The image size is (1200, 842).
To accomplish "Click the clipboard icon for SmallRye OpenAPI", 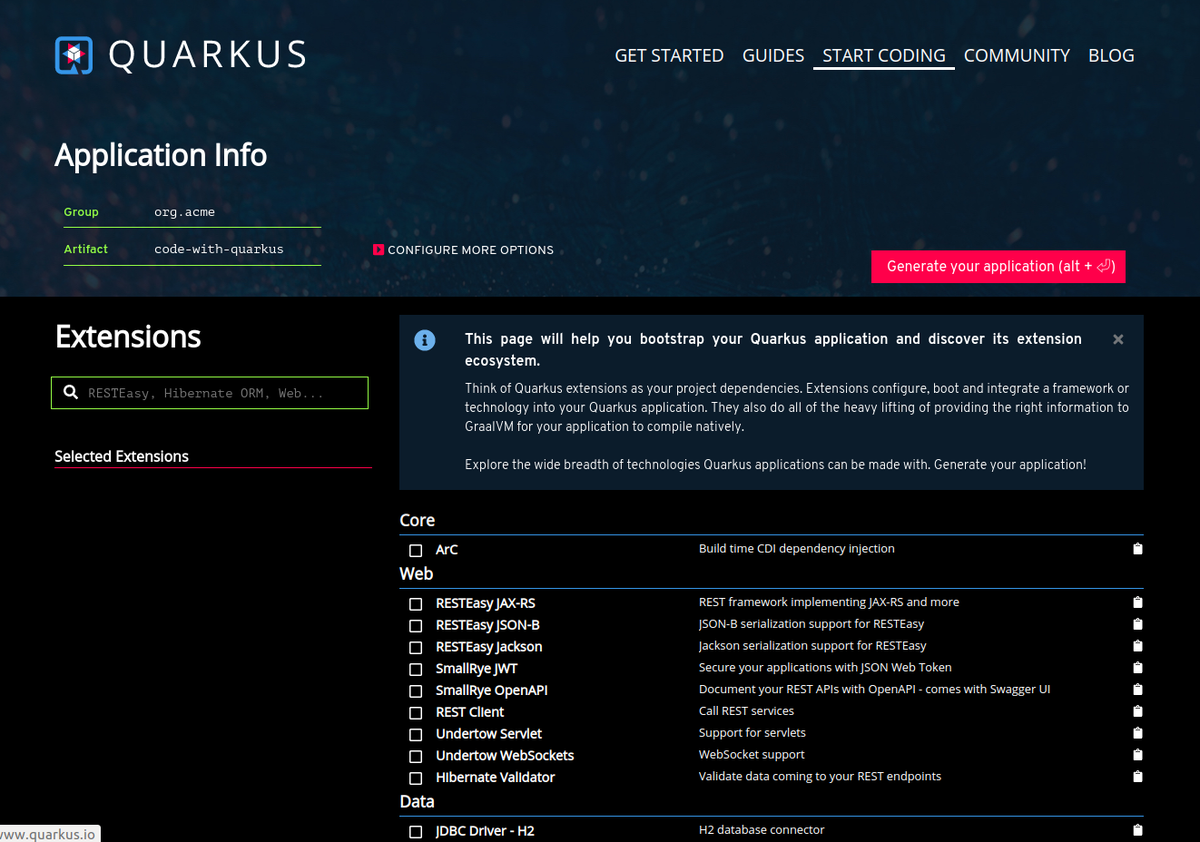I will click(x=1137, y=689).
